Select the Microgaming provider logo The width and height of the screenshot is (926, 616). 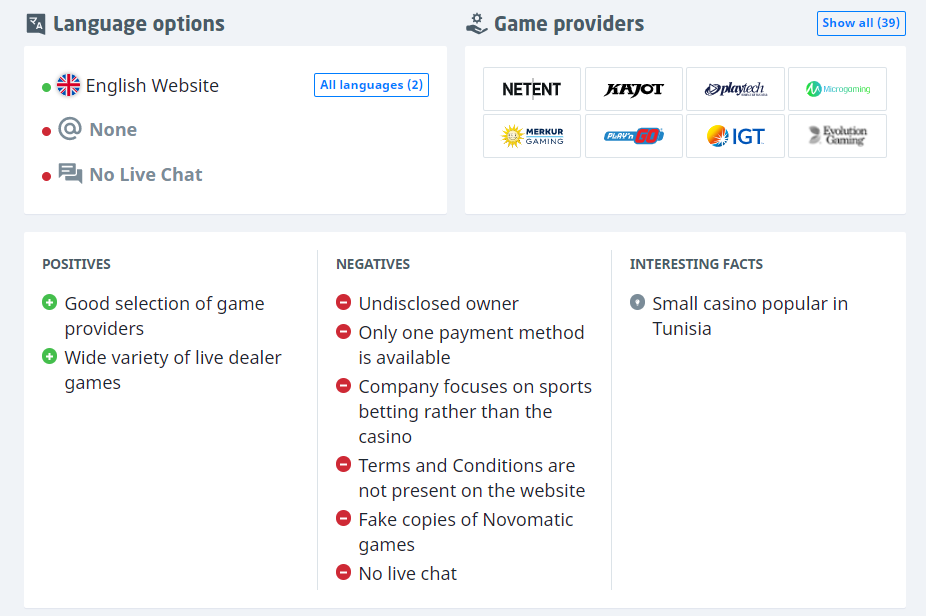click(x=837, y=89)
